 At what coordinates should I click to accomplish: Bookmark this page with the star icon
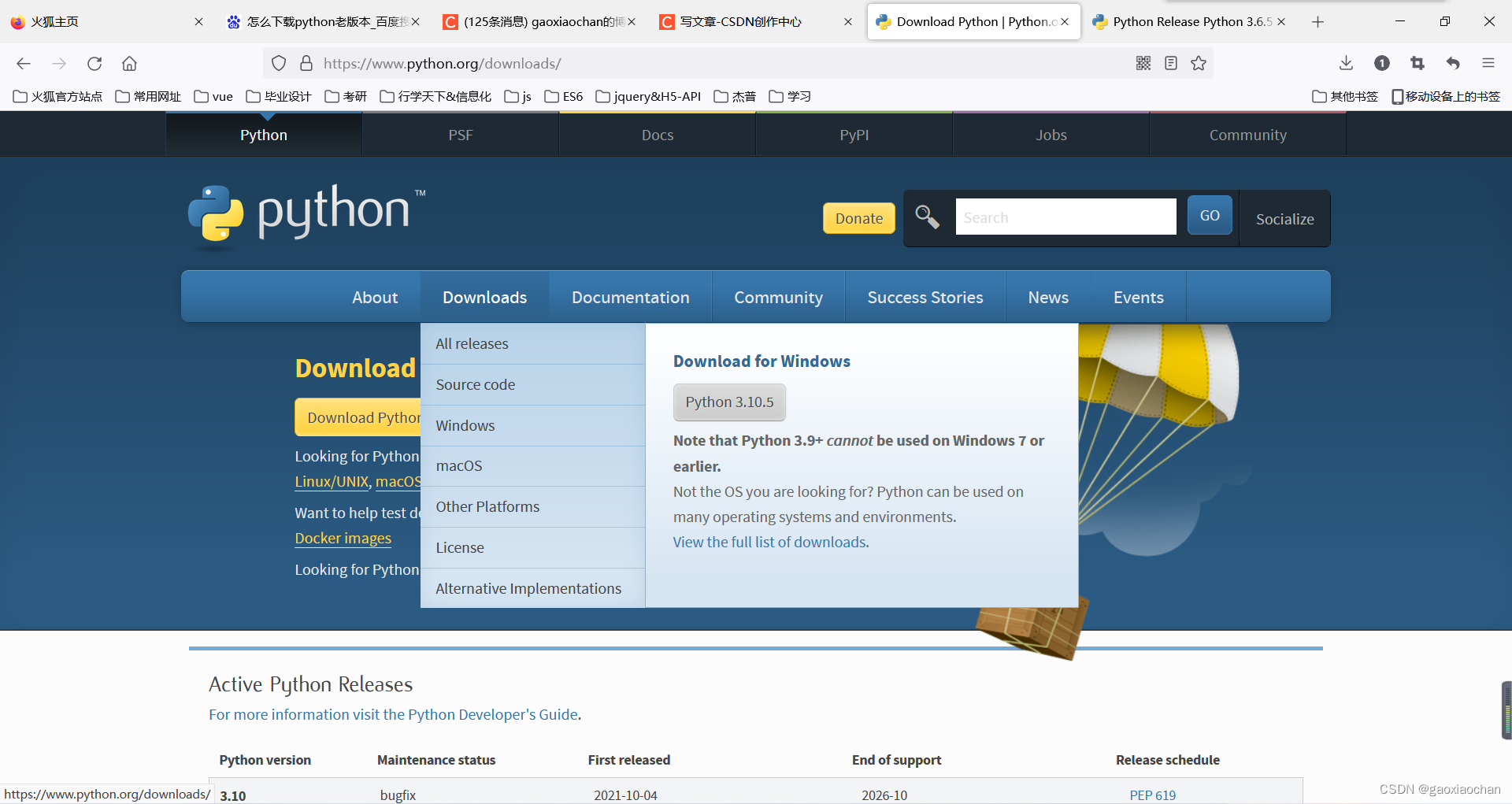pos(1199,63)
